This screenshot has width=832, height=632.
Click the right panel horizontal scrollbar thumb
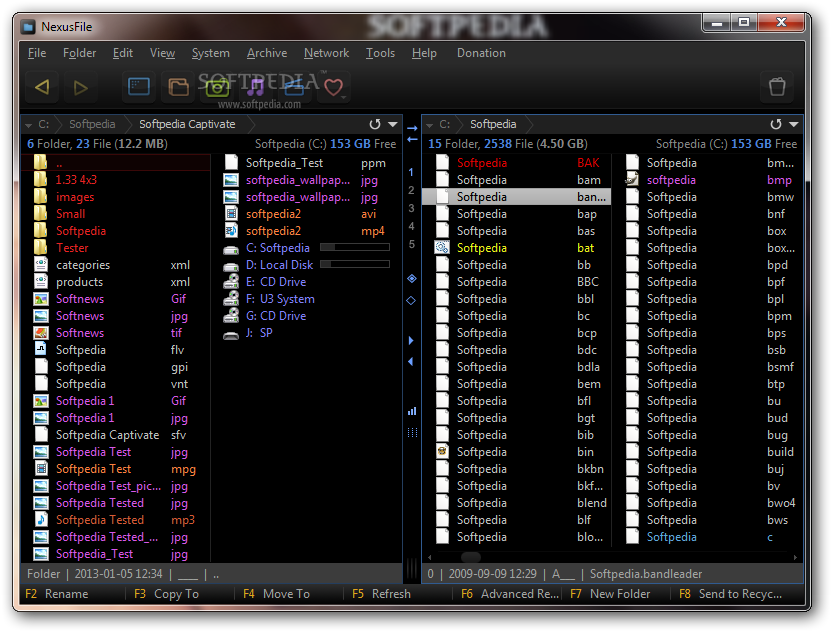471,557
